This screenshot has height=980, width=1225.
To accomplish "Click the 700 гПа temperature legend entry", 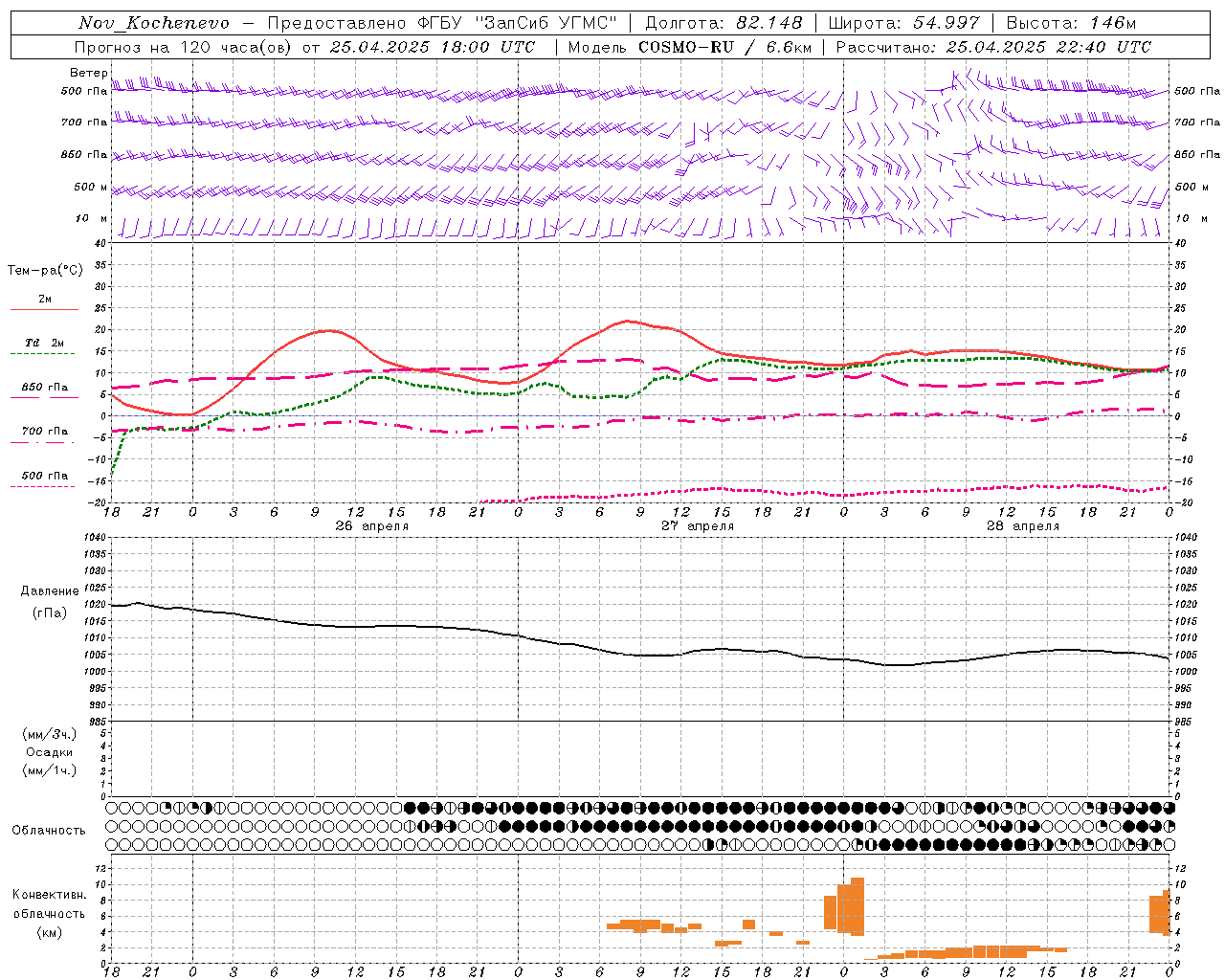I will point(44,432).
